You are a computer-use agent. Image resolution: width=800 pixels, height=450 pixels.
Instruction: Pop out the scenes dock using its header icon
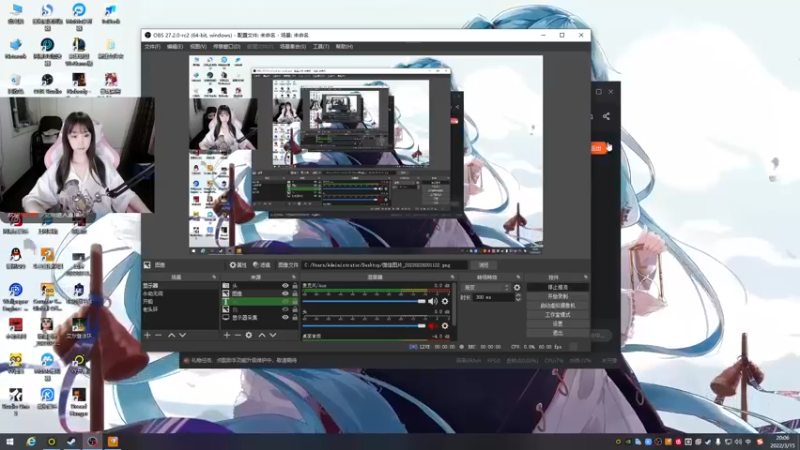(x=214, y=277)
